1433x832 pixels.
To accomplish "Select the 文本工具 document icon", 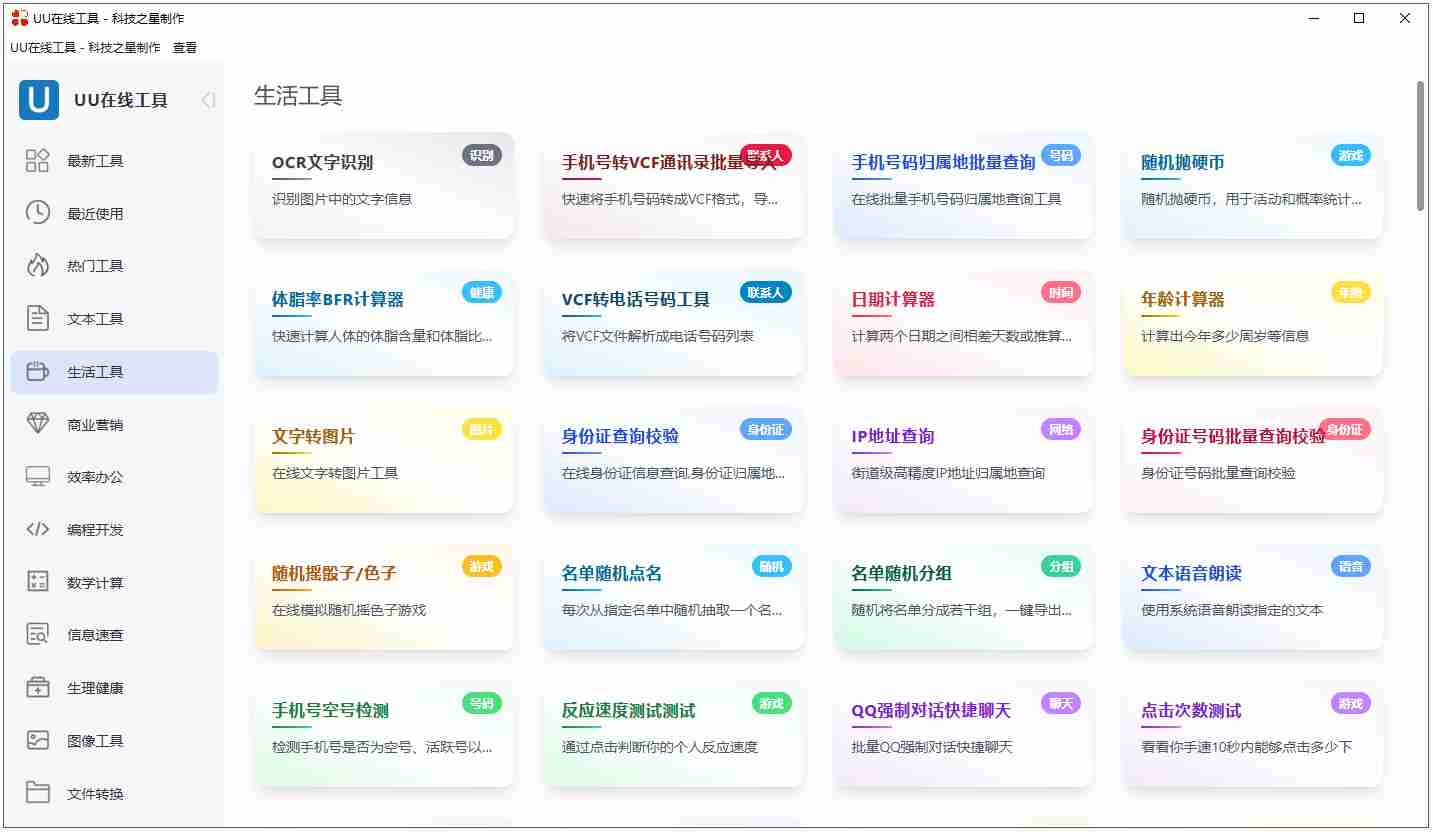I will point(37,318).
